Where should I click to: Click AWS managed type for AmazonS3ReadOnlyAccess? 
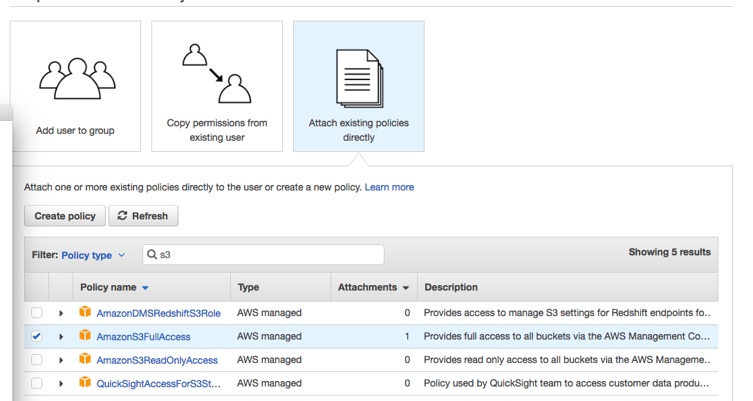click(269, 360)
